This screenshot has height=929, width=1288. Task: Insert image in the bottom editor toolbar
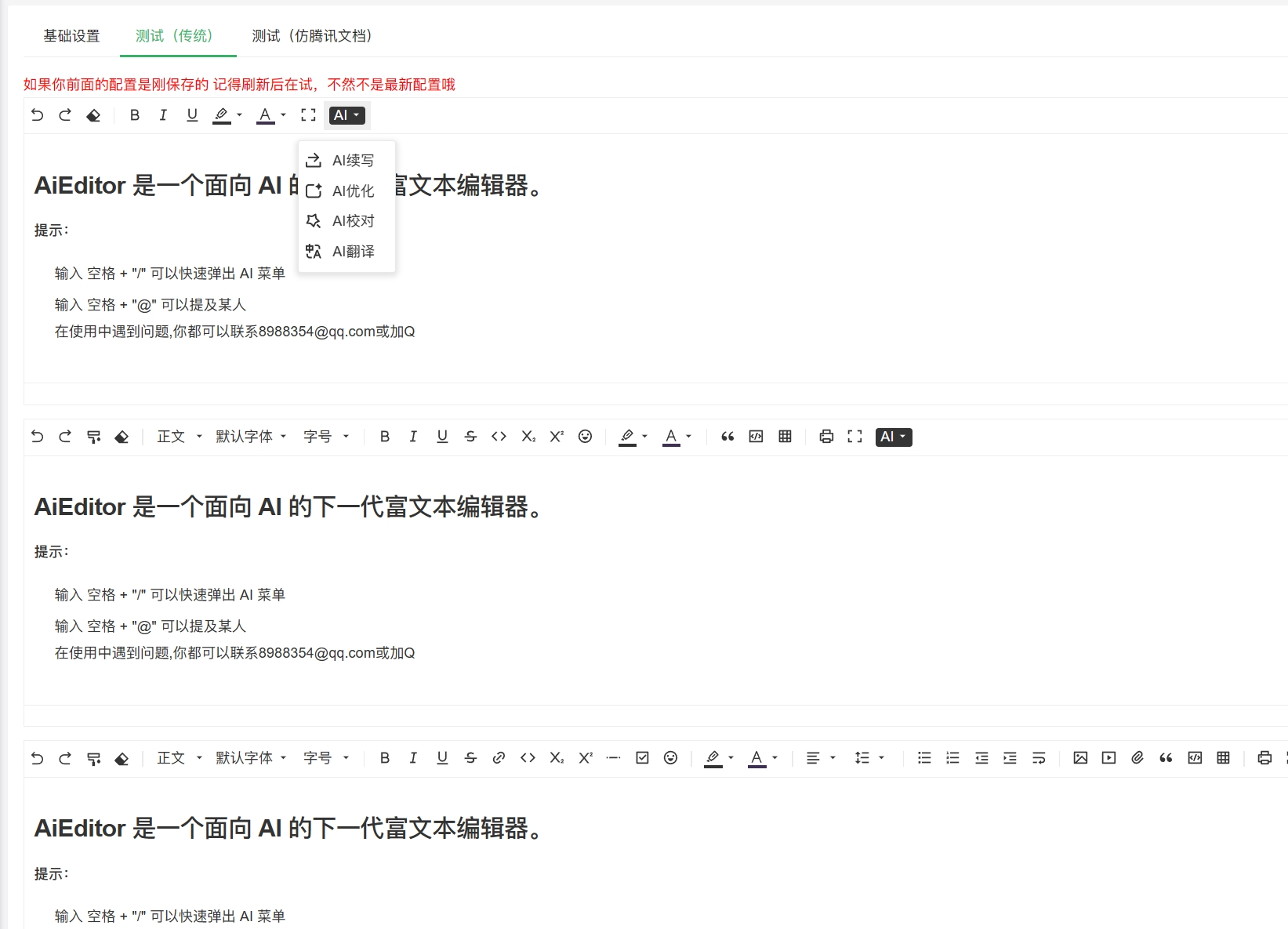[1080, 758]
